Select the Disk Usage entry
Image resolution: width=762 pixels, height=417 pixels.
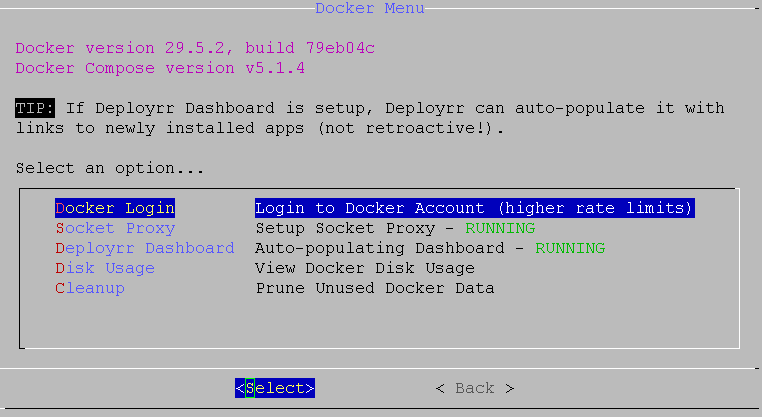tap(105, 268)
